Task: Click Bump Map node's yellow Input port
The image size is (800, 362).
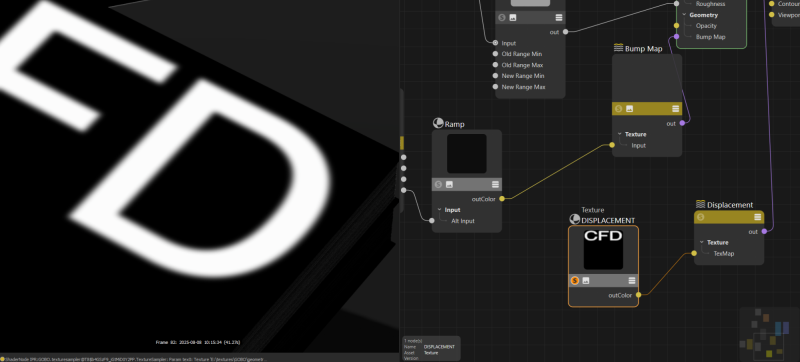Action: pyautogui.click(x=612, y=145)
